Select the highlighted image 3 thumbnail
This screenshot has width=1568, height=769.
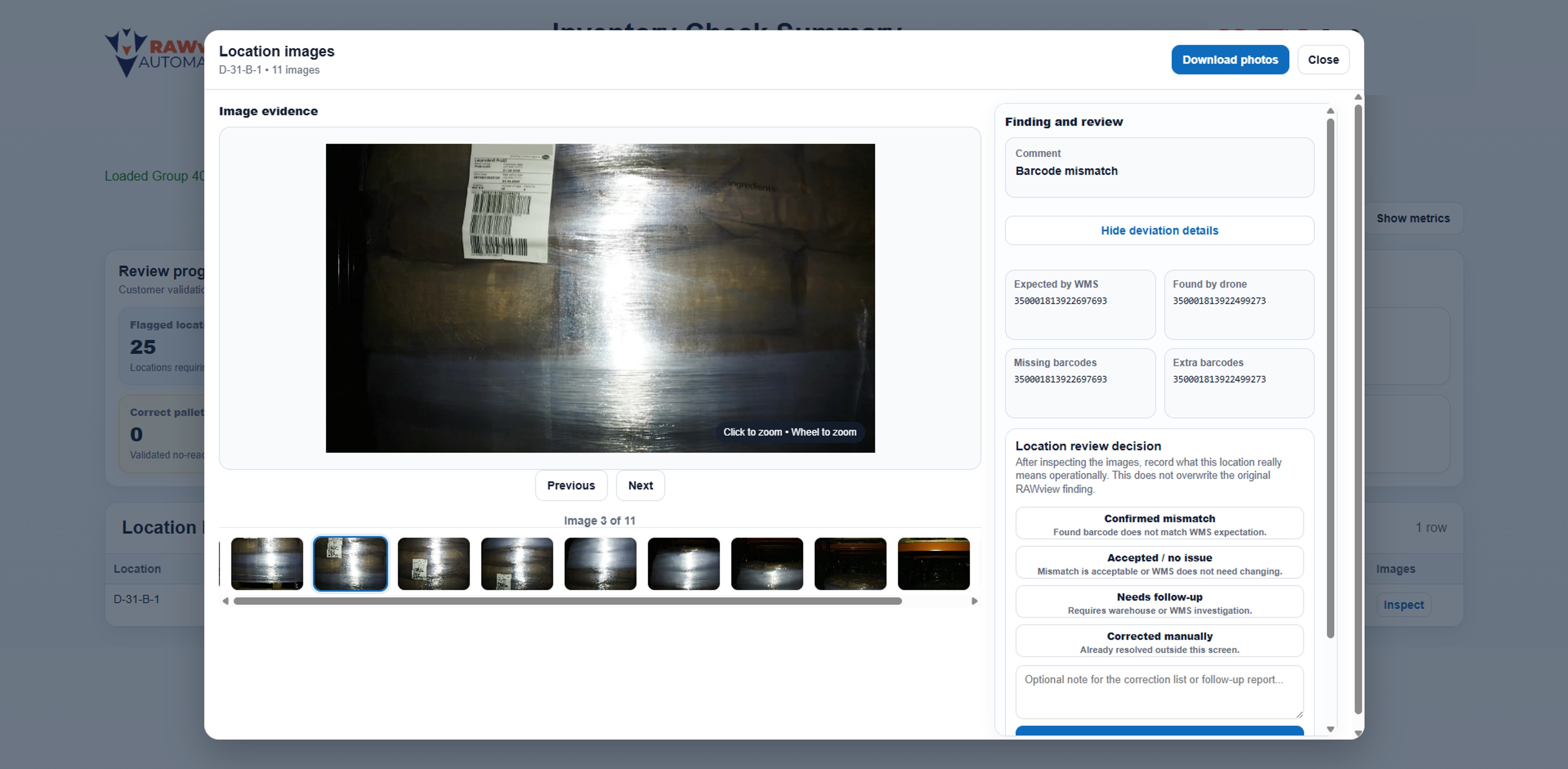tap(350, 564)
